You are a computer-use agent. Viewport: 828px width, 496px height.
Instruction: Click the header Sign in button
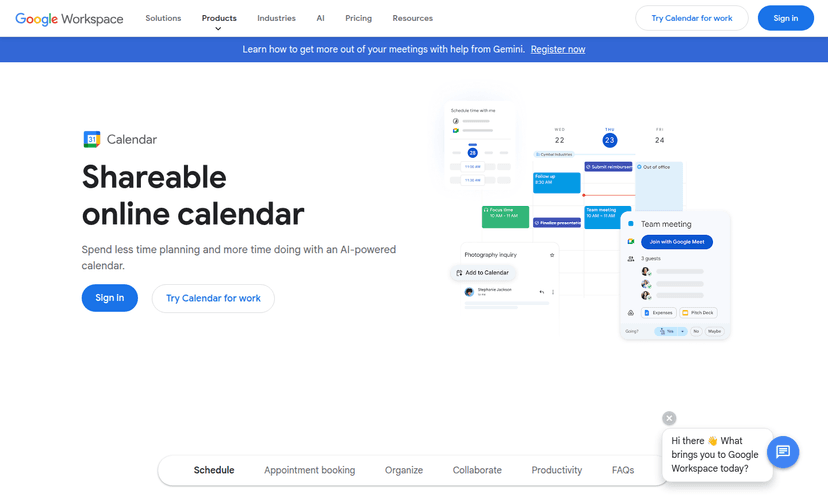click(x=786, y=18)
